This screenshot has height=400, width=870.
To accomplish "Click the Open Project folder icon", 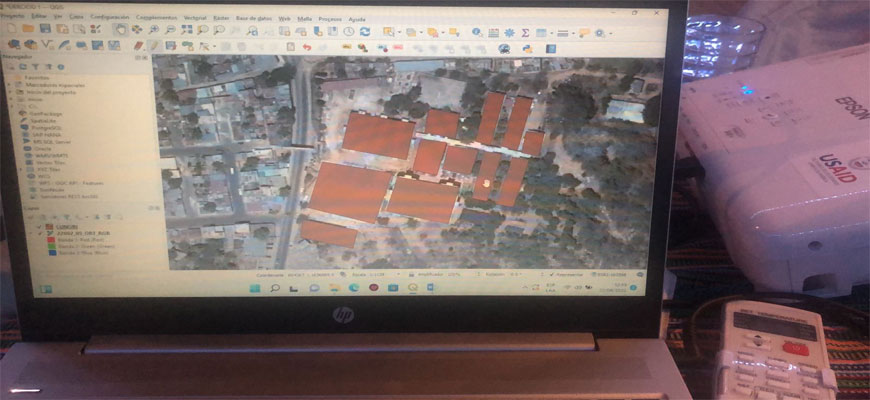I will 30,29.
